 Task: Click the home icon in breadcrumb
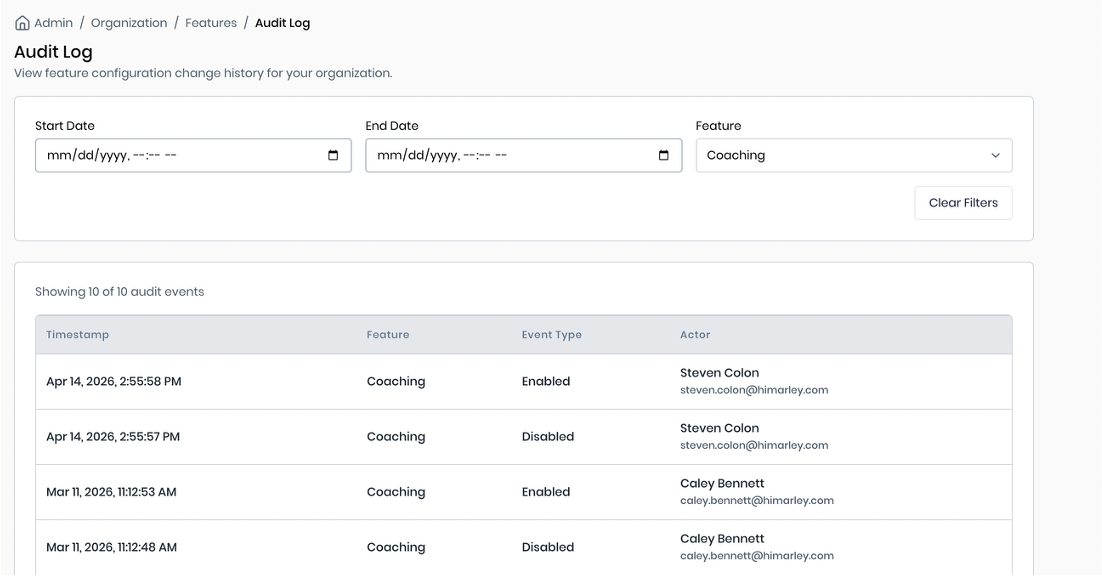pos(22,23)
